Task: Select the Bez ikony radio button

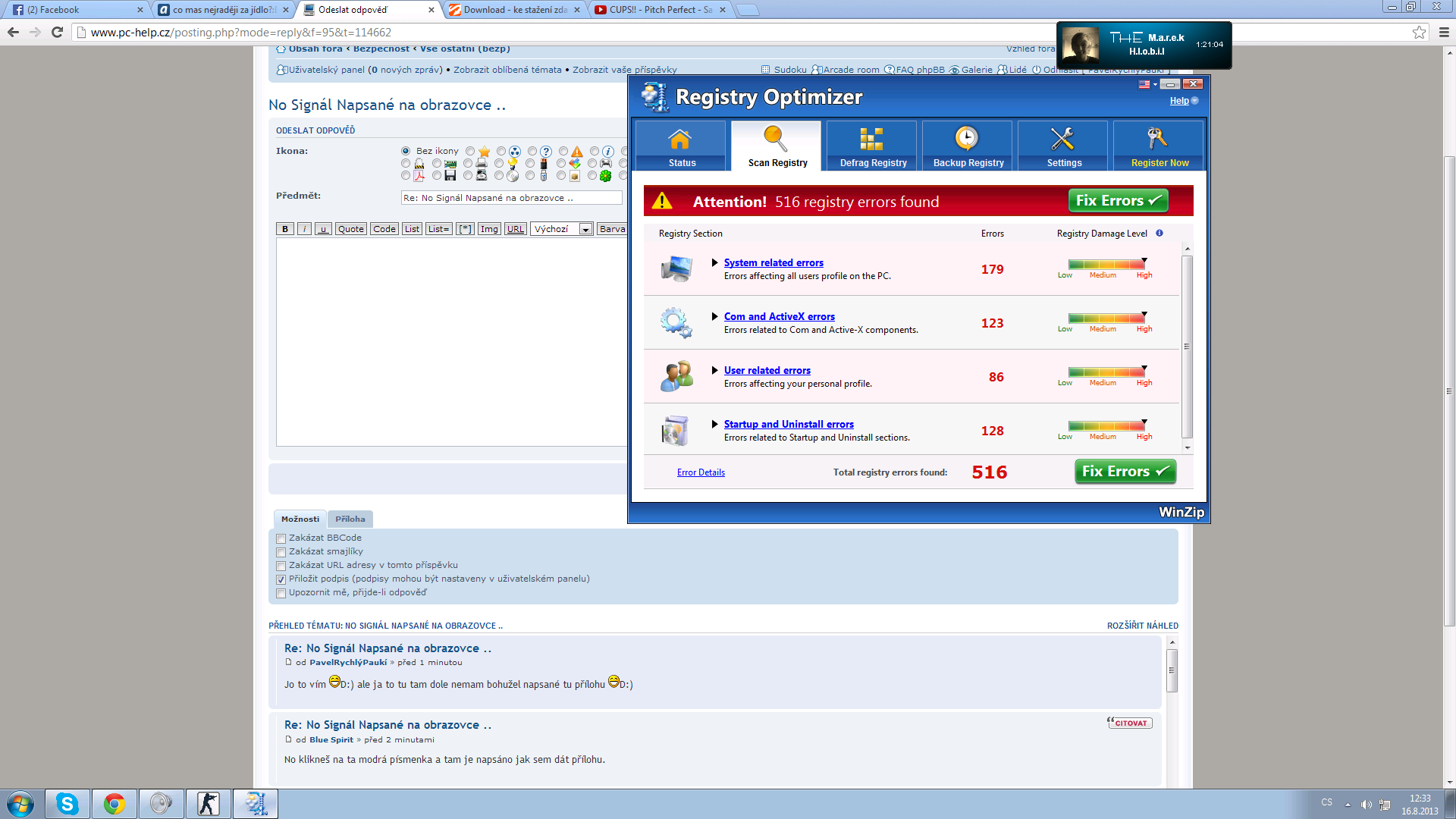Action: coord(406,151)
